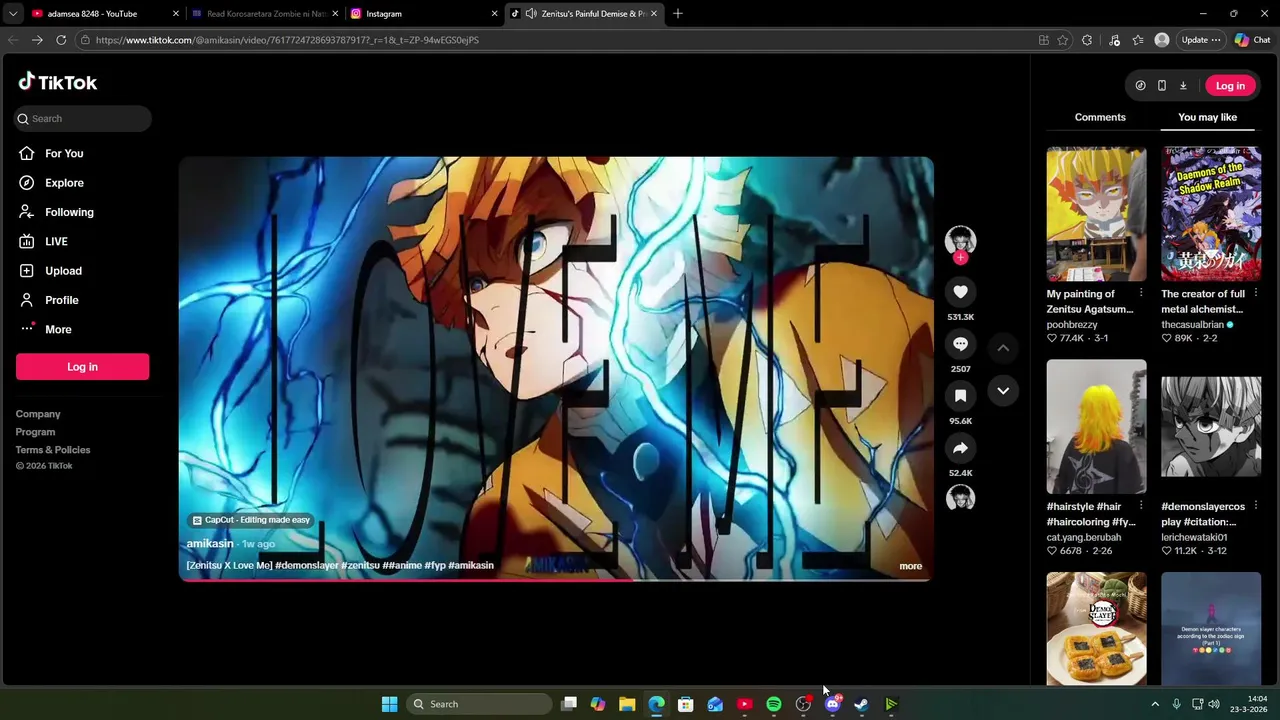Open Zenitsu painting video thumbnail
Screen dimensions: 1280x720
tap(1096, 214)
